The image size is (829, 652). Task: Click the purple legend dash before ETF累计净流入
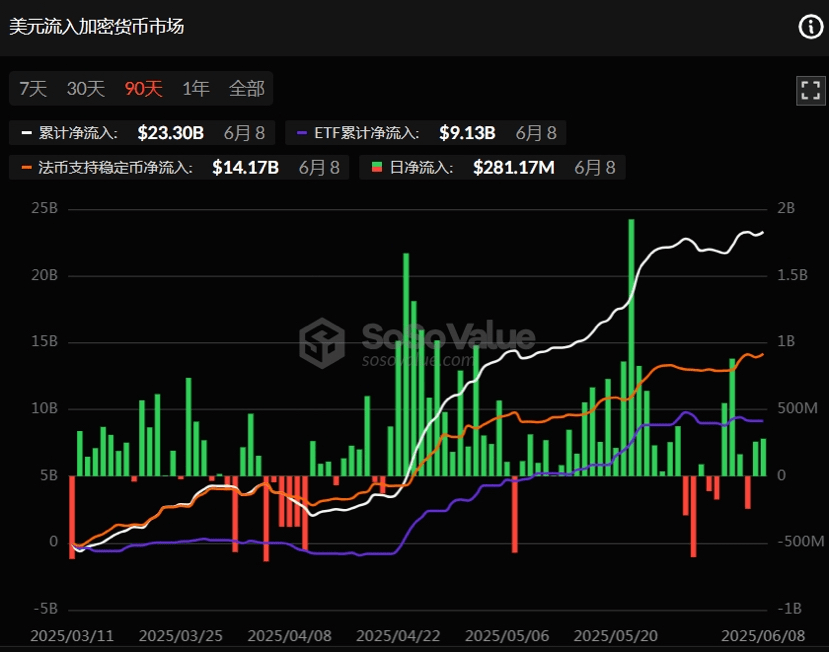[x=302, y=133]
